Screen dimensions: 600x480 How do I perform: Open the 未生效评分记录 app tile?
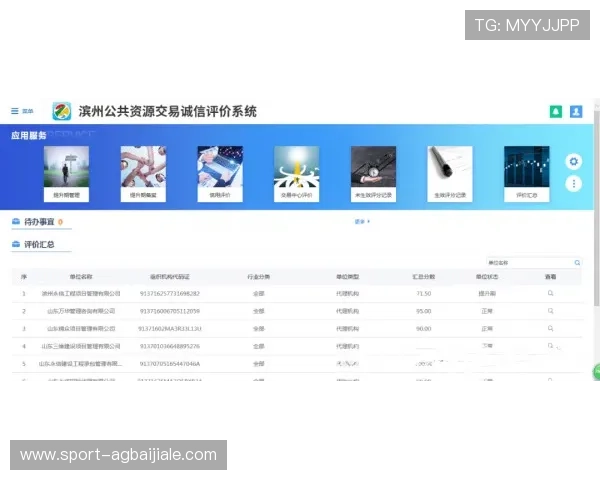pyautogui.click(x=373, y=174)
